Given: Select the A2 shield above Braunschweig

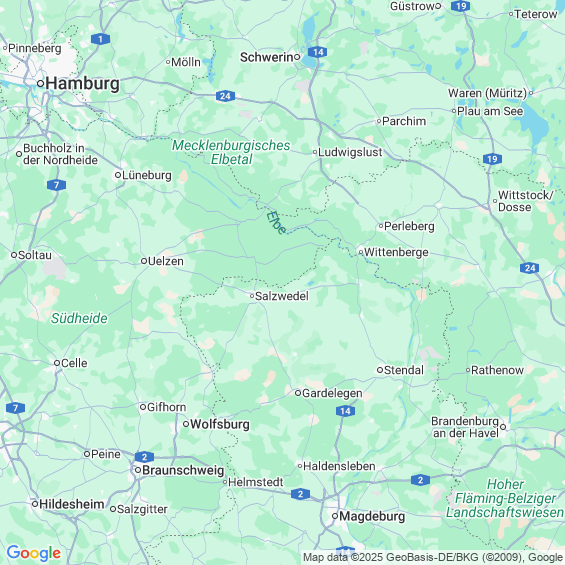Looking at the screenshot, I should [144, 457].
